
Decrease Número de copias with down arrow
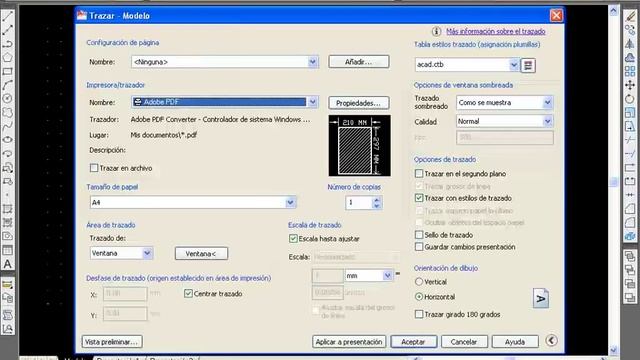(x=376, y=206)
